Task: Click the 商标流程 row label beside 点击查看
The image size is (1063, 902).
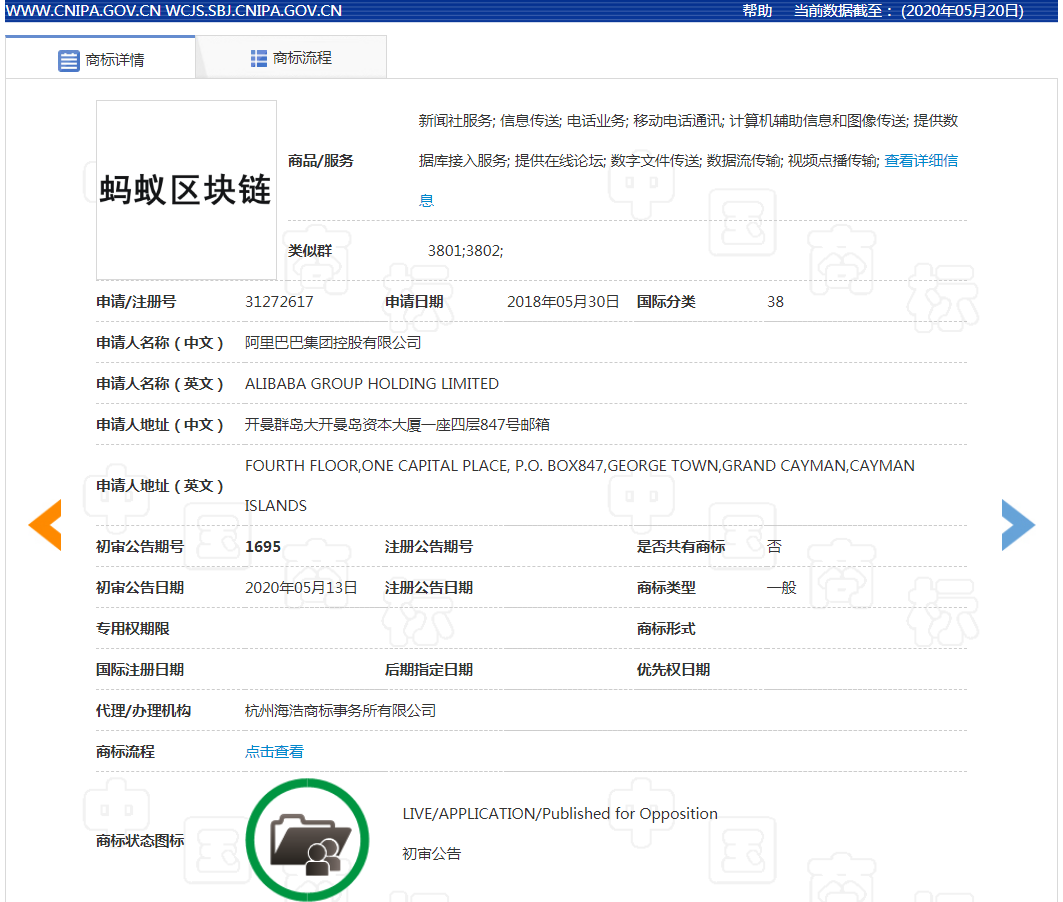Action: pyautogui.click(x=125, y=752)
